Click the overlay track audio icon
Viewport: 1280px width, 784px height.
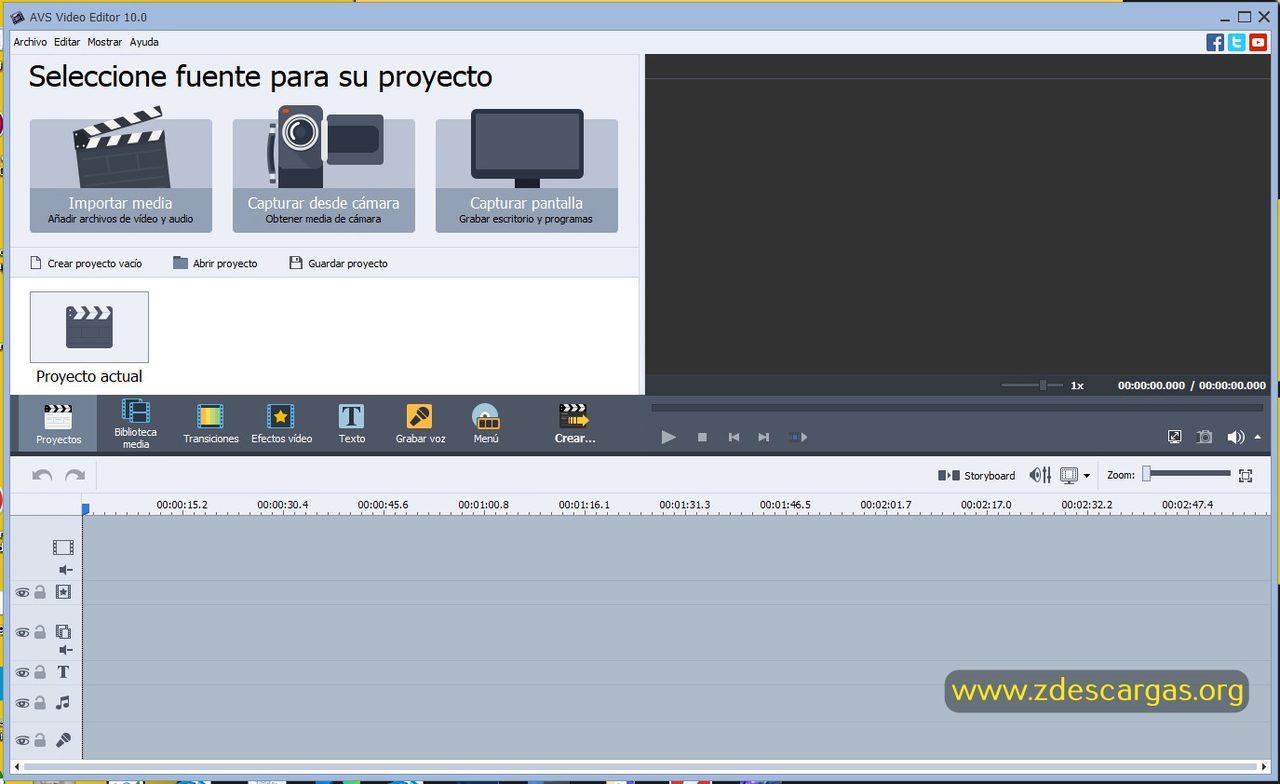(66, 650)
